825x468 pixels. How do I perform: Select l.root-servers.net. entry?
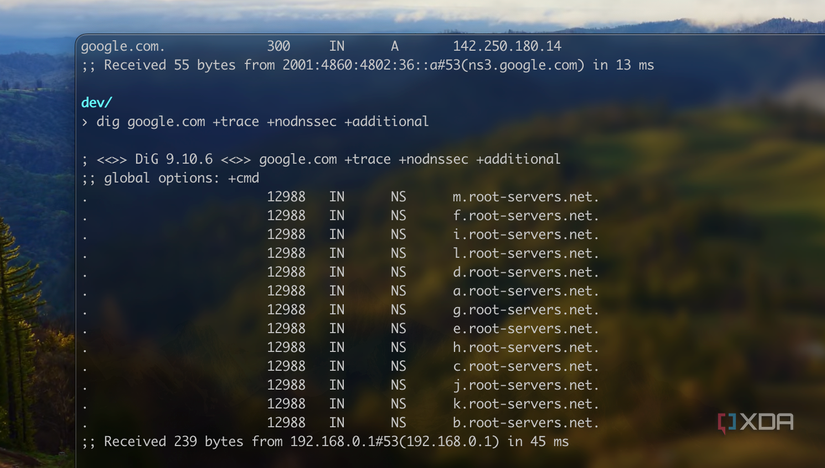pos(526,253)
